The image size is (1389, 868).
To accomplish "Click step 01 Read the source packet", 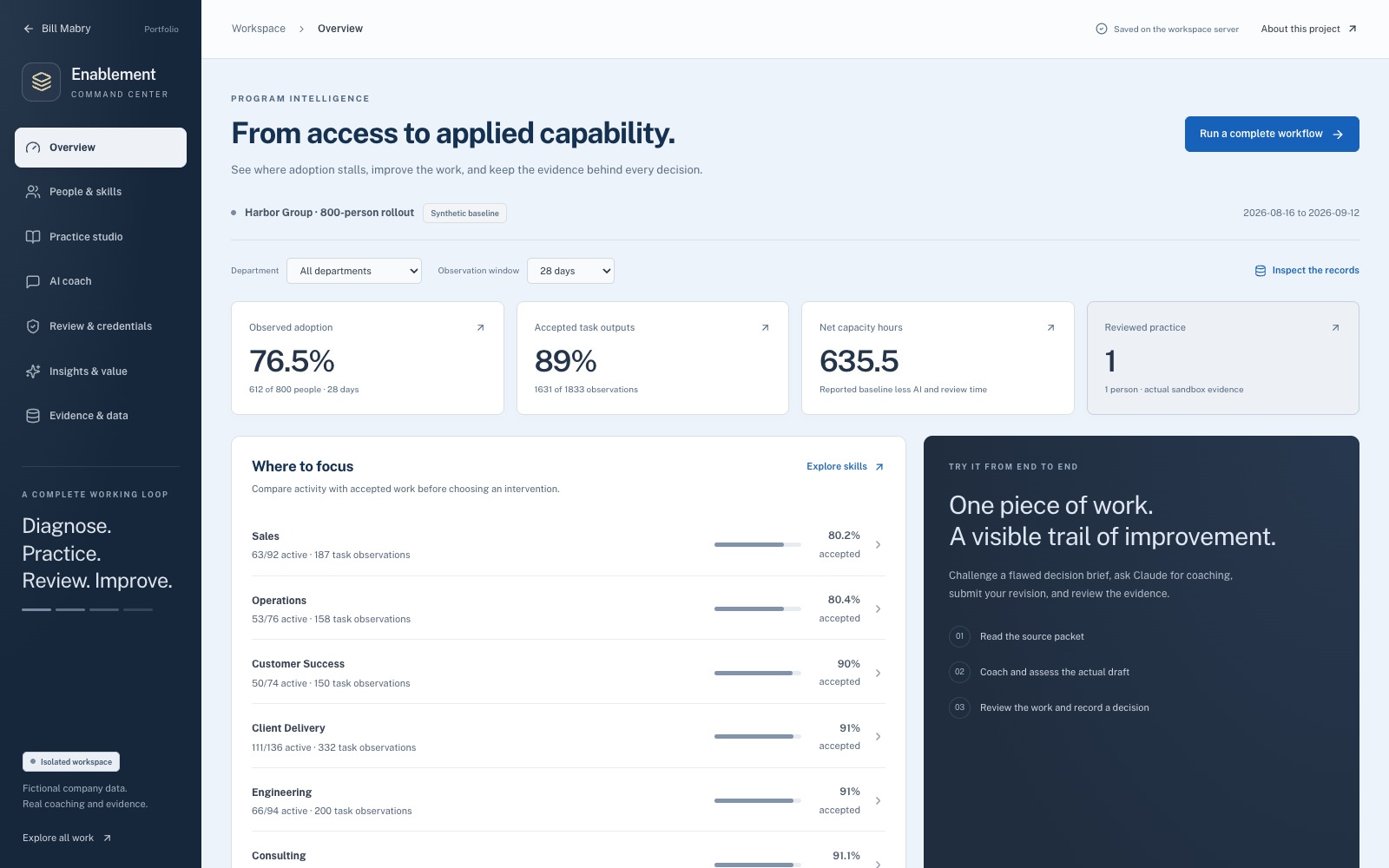I will click(1017, 636).
